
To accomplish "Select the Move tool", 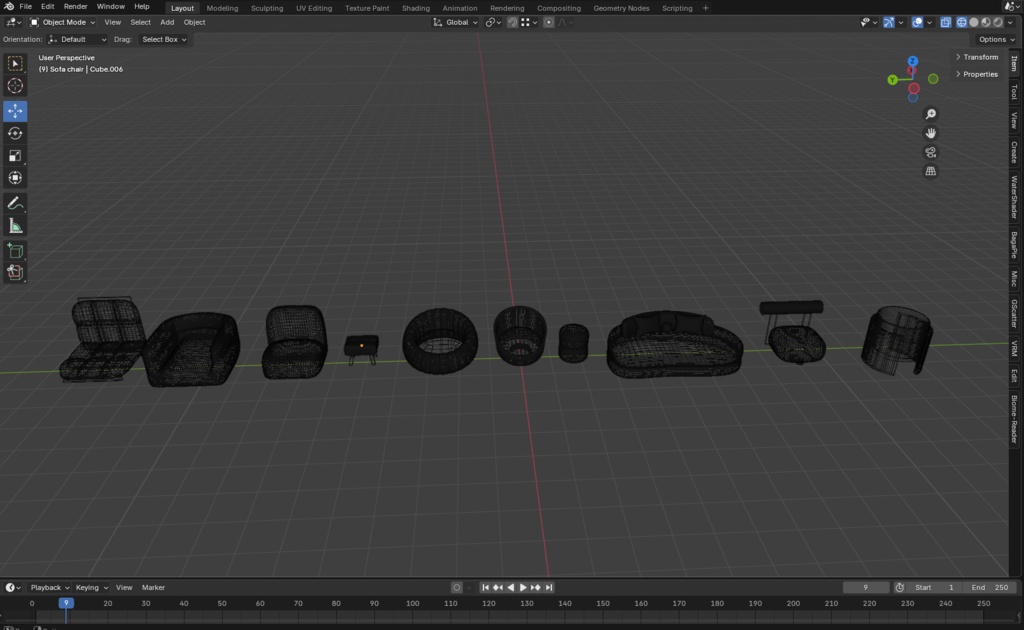I will [15, 111].
